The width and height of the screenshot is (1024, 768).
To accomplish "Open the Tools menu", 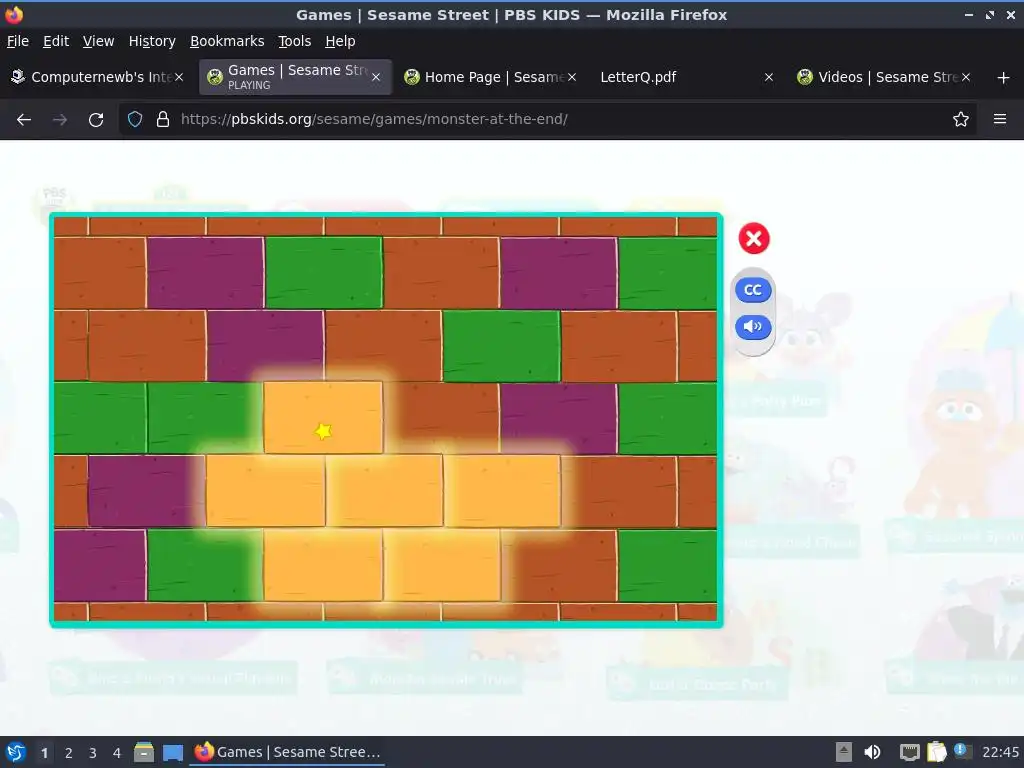I will [x=295, y=41].
